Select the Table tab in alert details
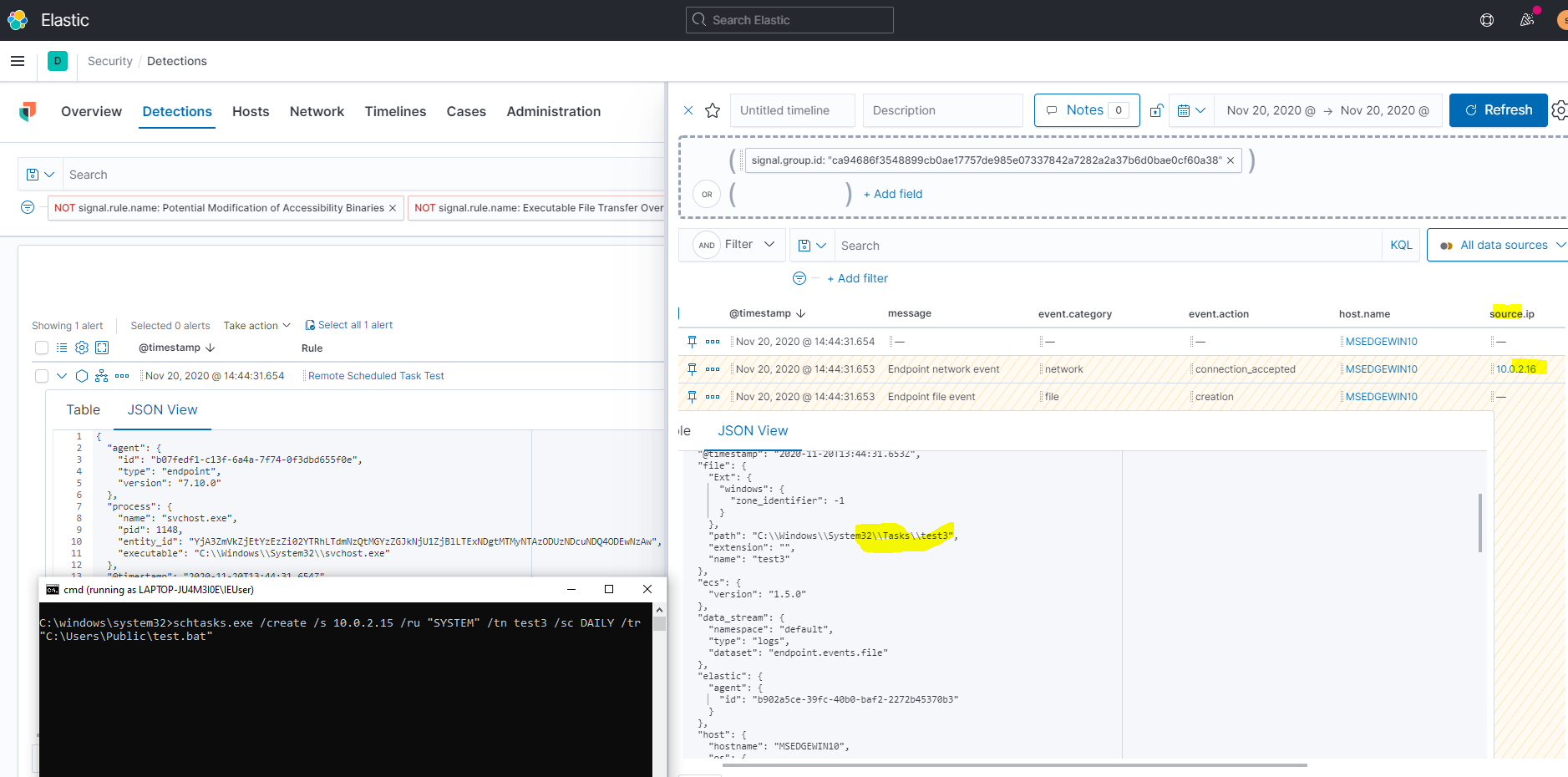Image resolution: width=1568 pixels, height=777 pixels. pyautogui.click(x=83, y=409)
